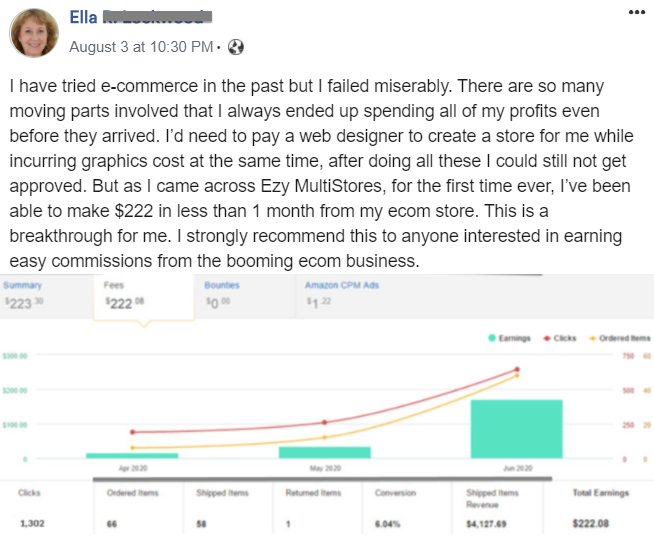Click the public audience globe icon
The image size is (654, 543).
point(236,46)
